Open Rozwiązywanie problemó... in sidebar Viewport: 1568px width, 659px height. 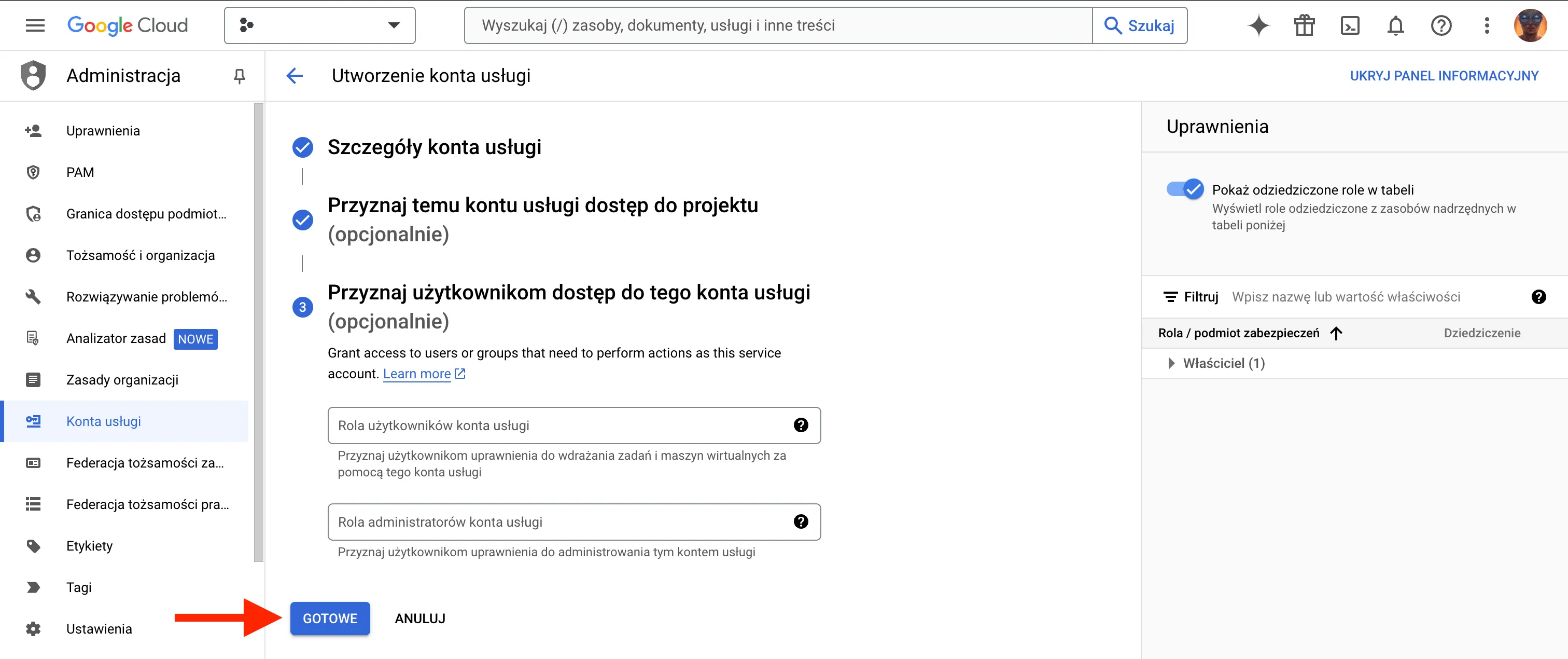point(124,297)
